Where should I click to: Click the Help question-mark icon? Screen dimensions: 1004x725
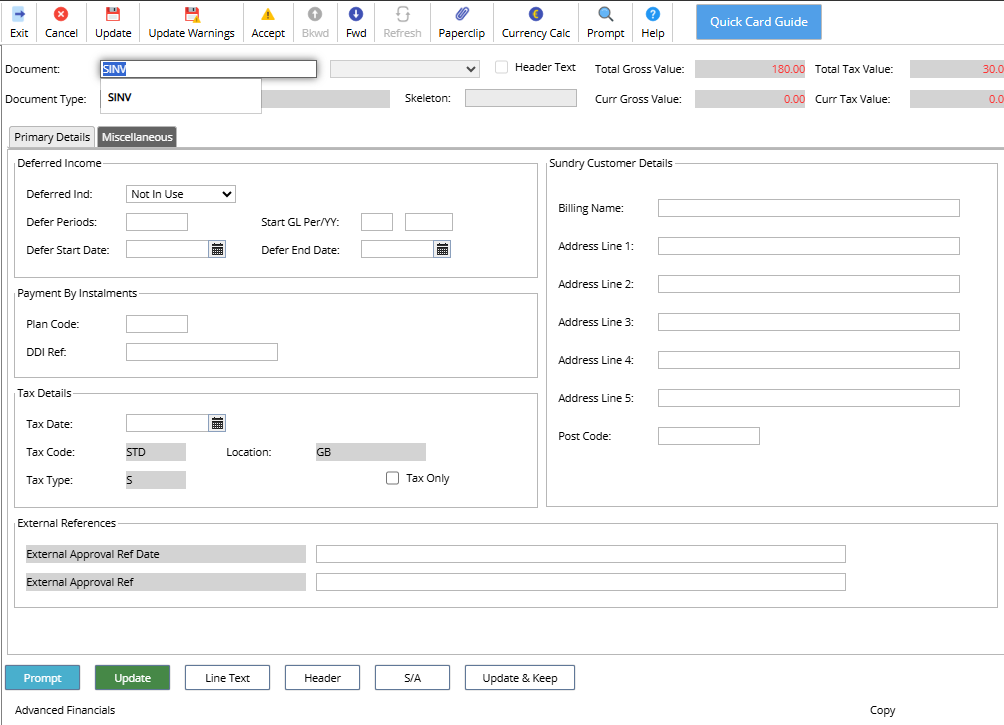652,14
